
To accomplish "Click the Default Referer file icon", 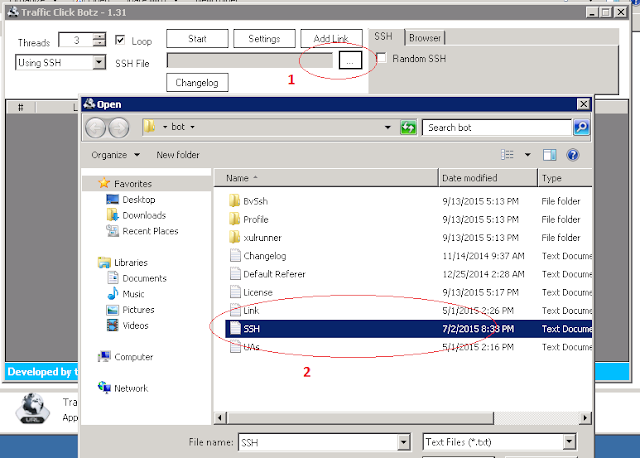I will tap(235, 273).
